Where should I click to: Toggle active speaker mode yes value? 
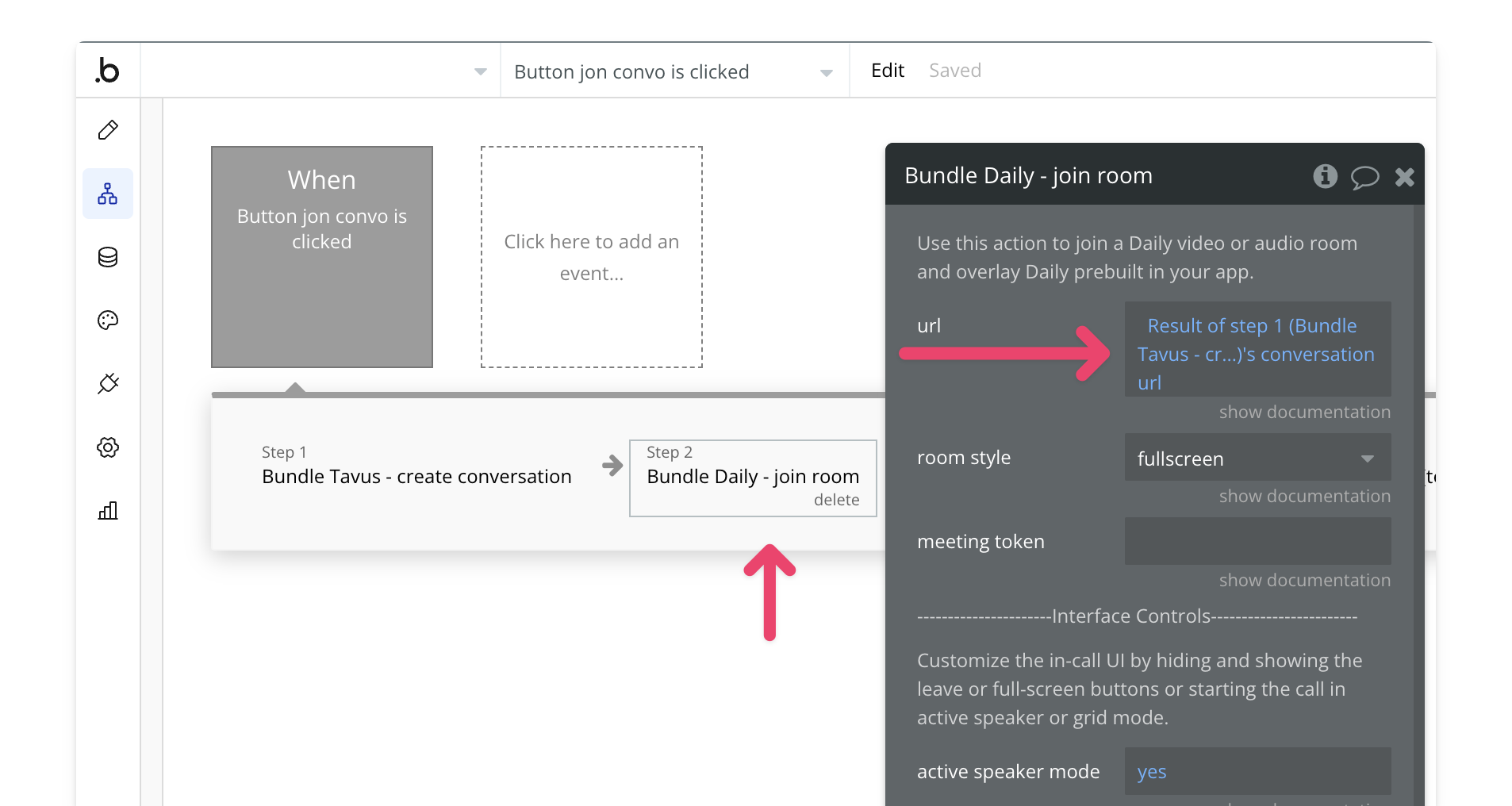pyautogui.click(x=1257, y=771)
